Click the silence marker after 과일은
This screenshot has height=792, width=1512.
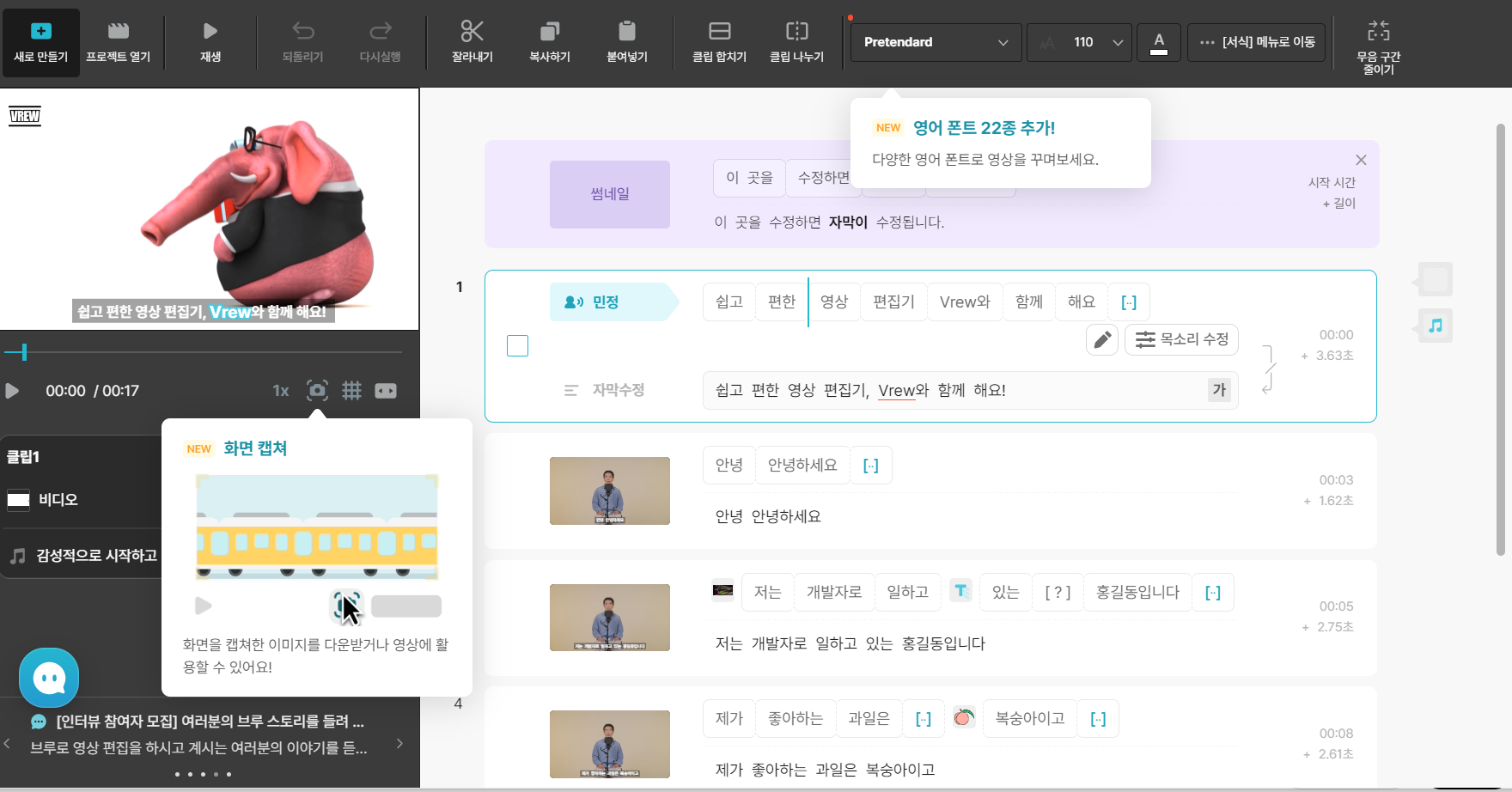[924, 718]
